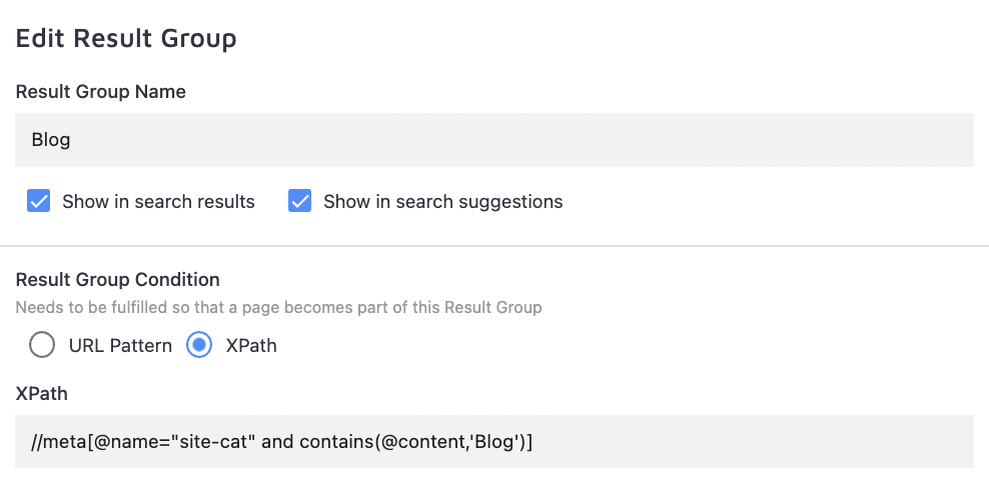Click the "Result Group Name" field label

[101, 92]
